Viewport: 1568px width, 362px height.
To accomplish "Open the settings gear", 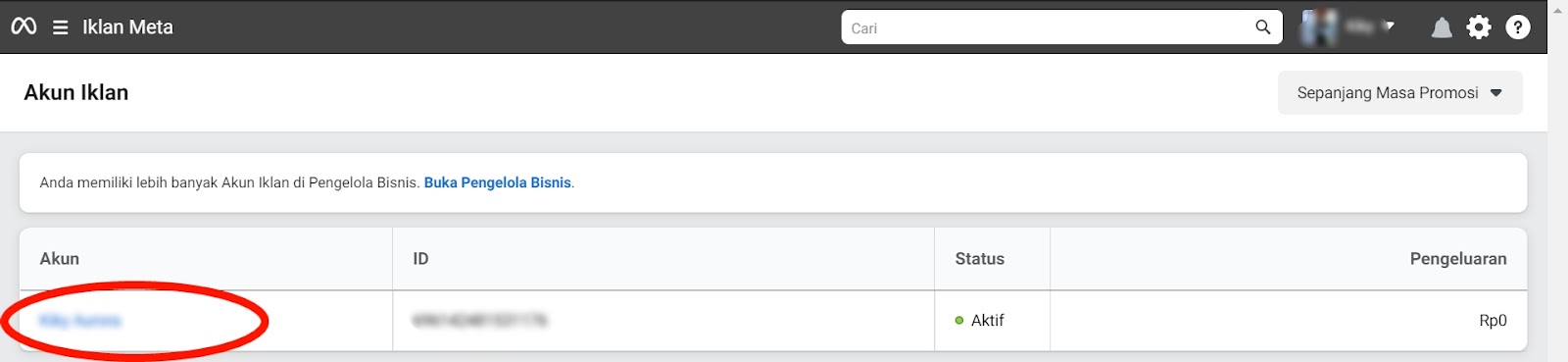I will 1479,27.
